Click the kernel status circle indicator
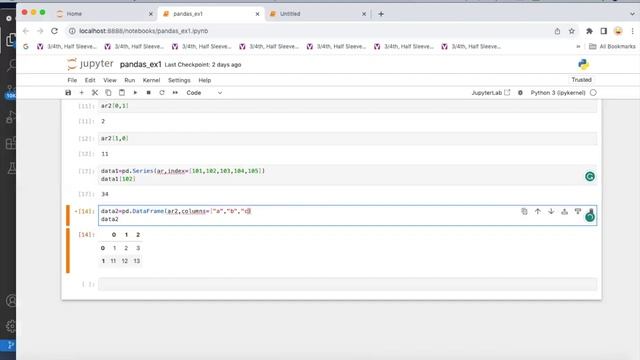 pos(593,93)
